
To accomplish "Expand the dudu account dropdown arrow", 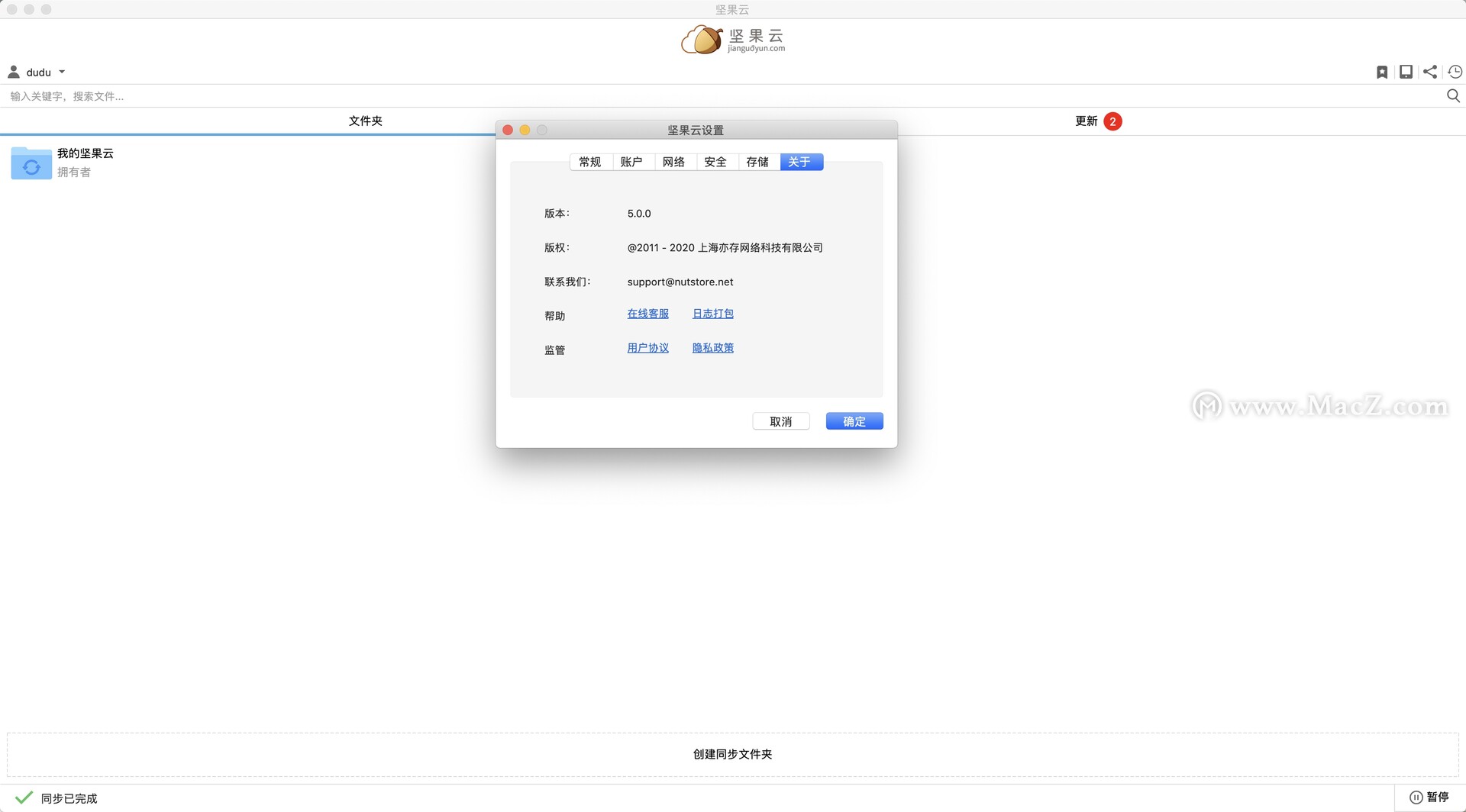I will pos(62,72).
